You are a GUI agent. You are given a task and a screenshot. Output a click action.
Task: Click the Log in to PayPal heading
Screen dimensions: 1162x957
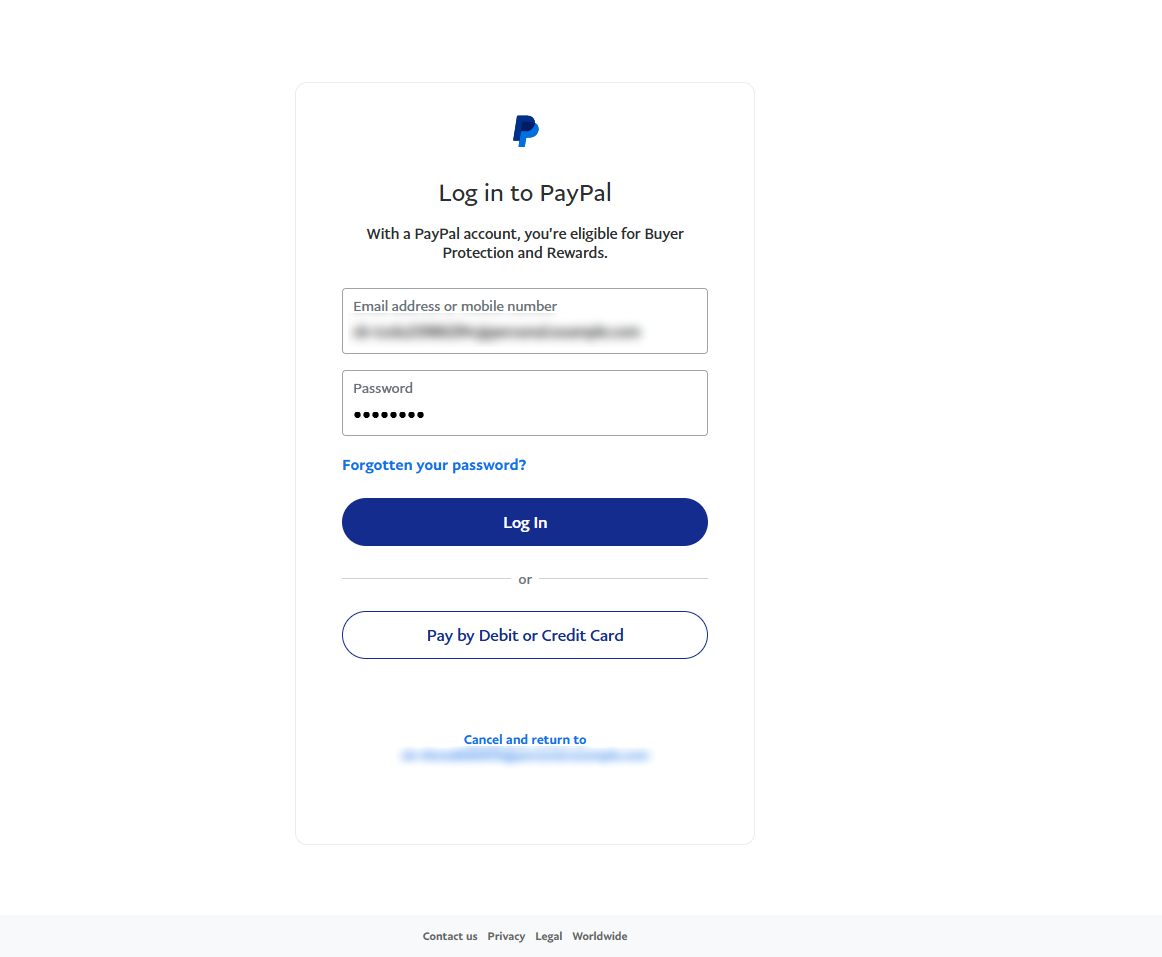point(525,193)
